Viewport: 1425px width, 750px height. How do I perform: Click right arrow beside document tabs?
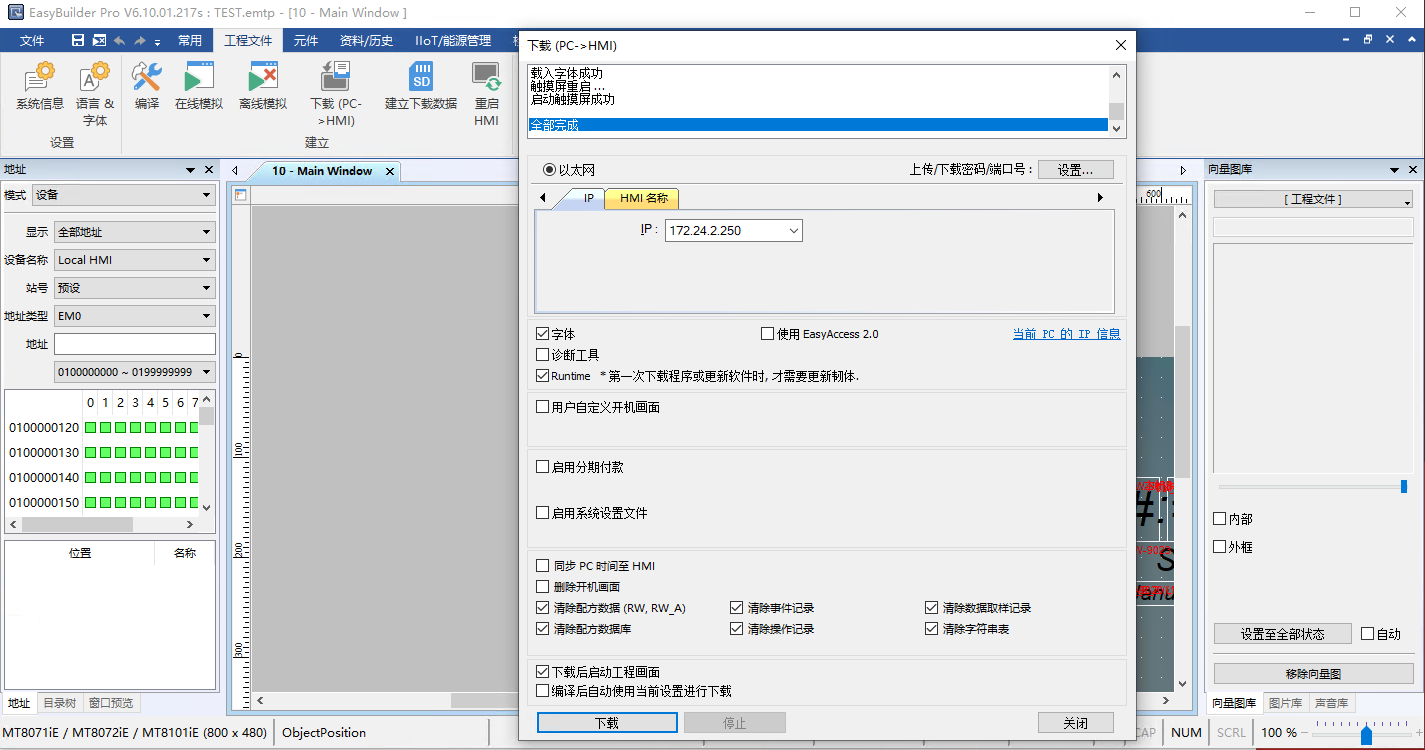pyautogui.click(x=1183, y=171)
